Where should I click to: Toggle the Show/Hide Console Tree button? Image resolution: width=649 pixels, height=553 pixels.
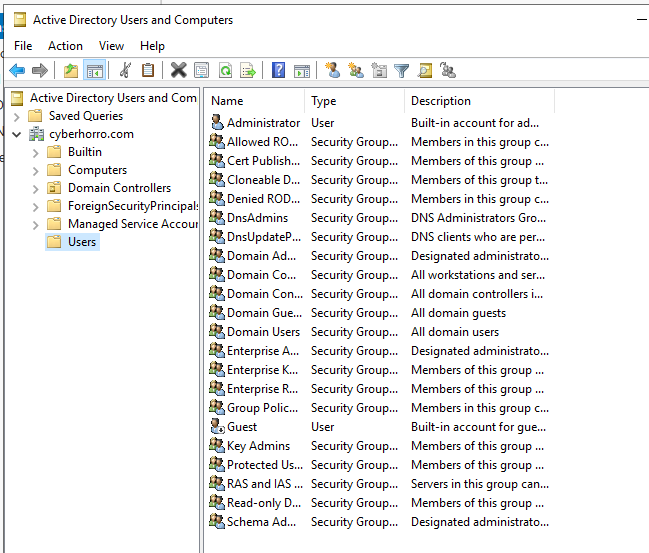(95, 70)
